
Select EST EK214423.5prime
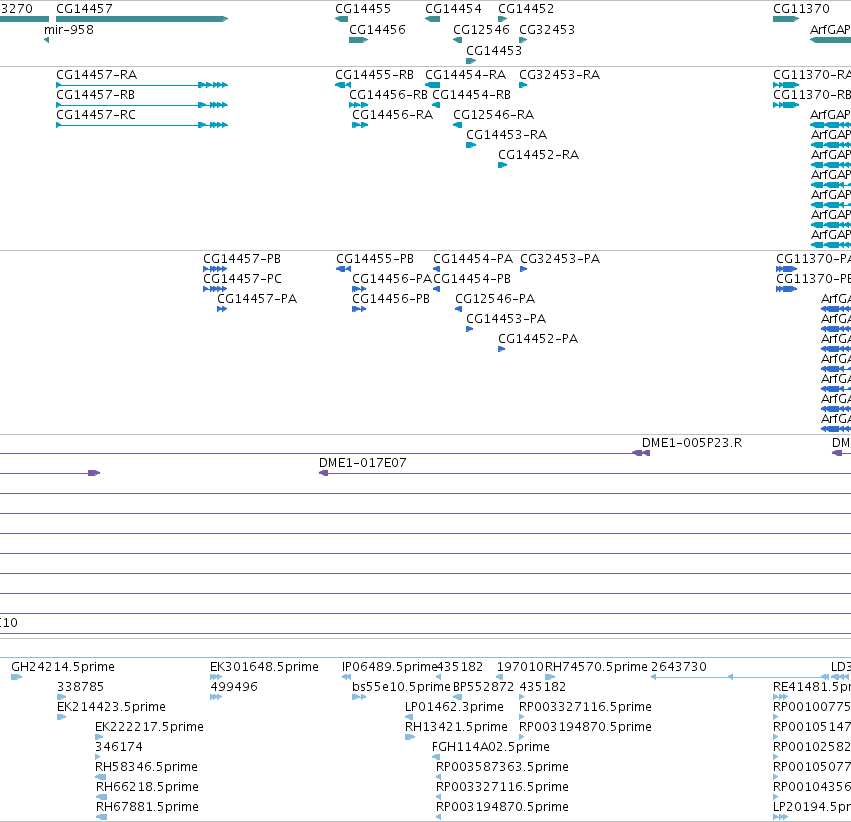click(111, 706)
